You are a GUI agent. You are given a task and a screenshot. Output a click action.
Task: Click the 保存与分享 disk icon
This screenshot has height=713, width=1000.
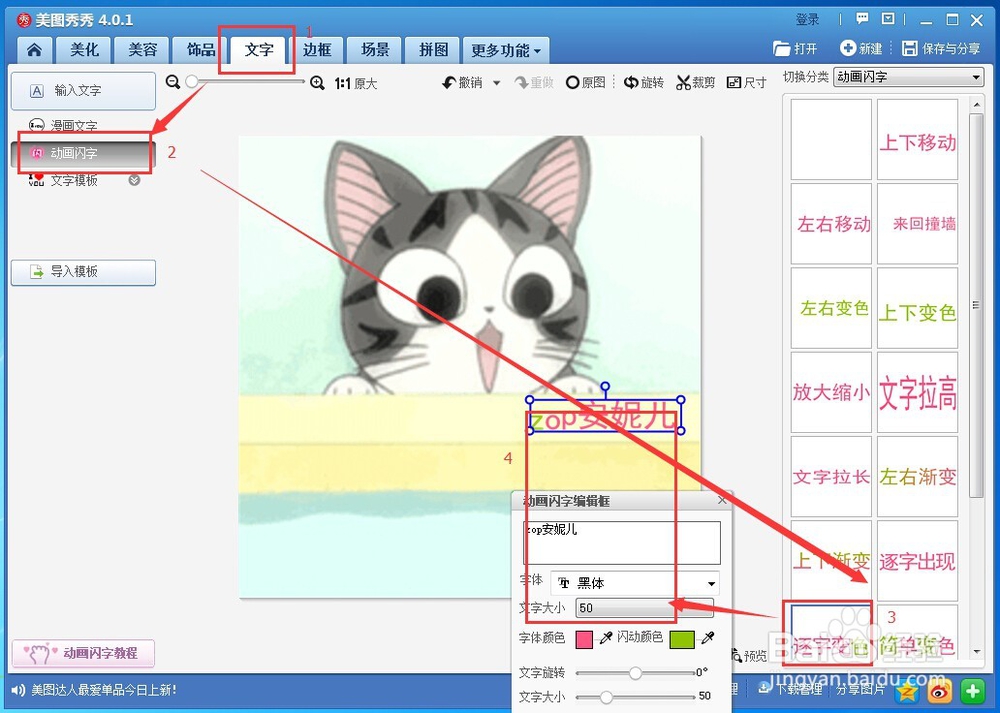[x=909, y=48]
